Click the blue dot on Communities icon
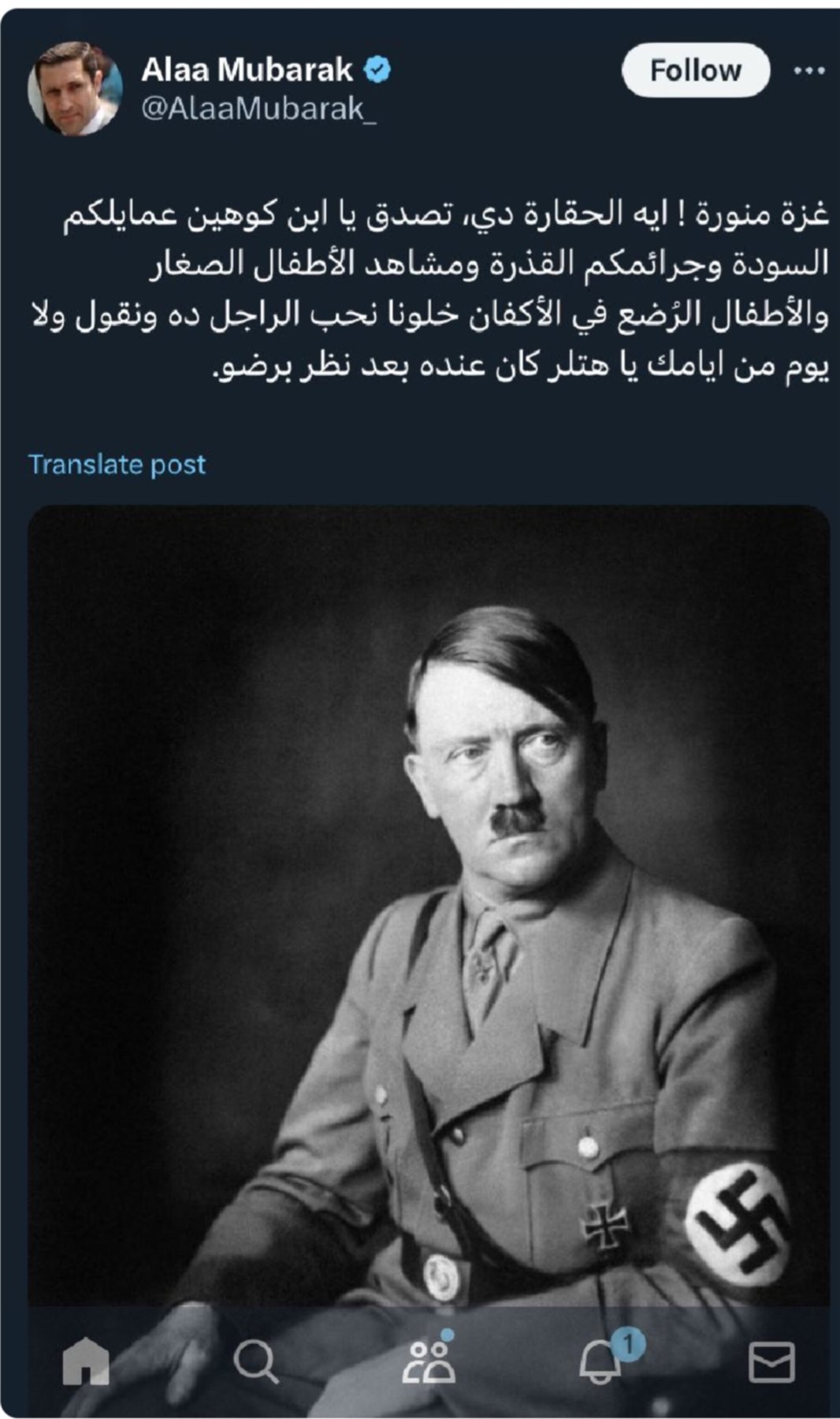This screenshot has width=840, height=1419. 447,1335
